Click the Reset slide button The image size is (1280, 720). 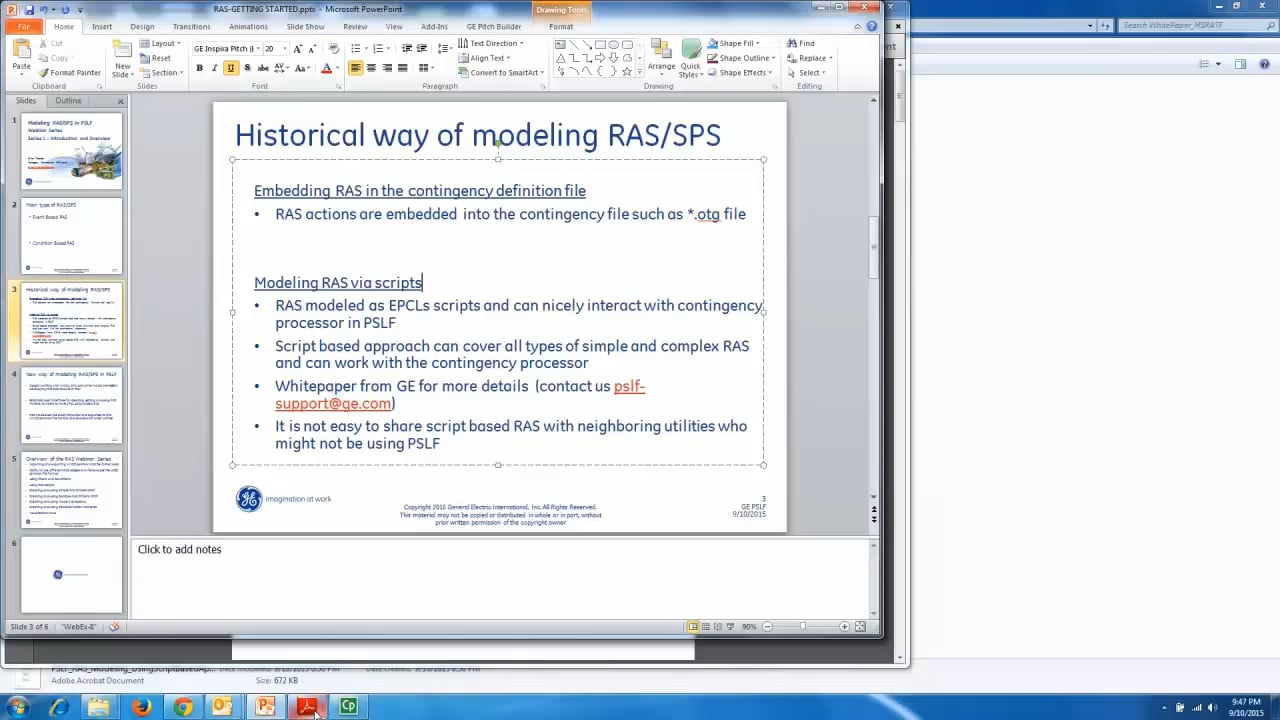[155, 58]
